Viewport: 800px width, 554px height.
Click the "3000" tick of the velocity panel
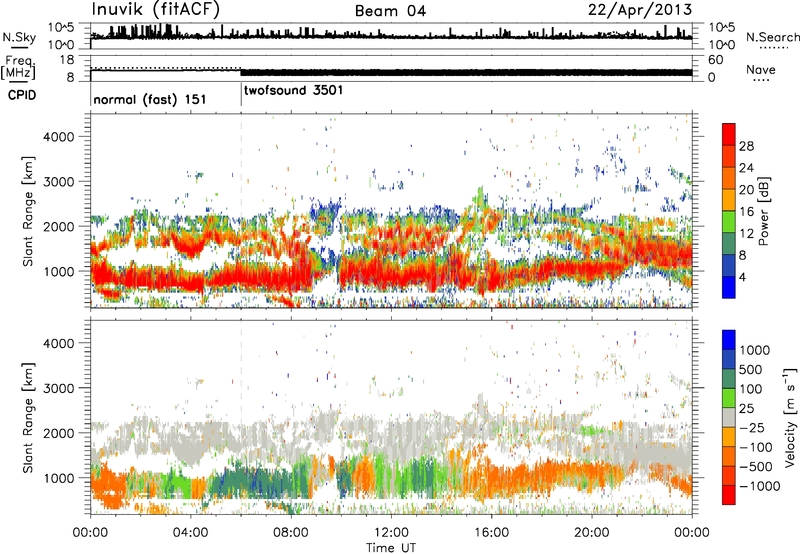[x=59, y=388]
